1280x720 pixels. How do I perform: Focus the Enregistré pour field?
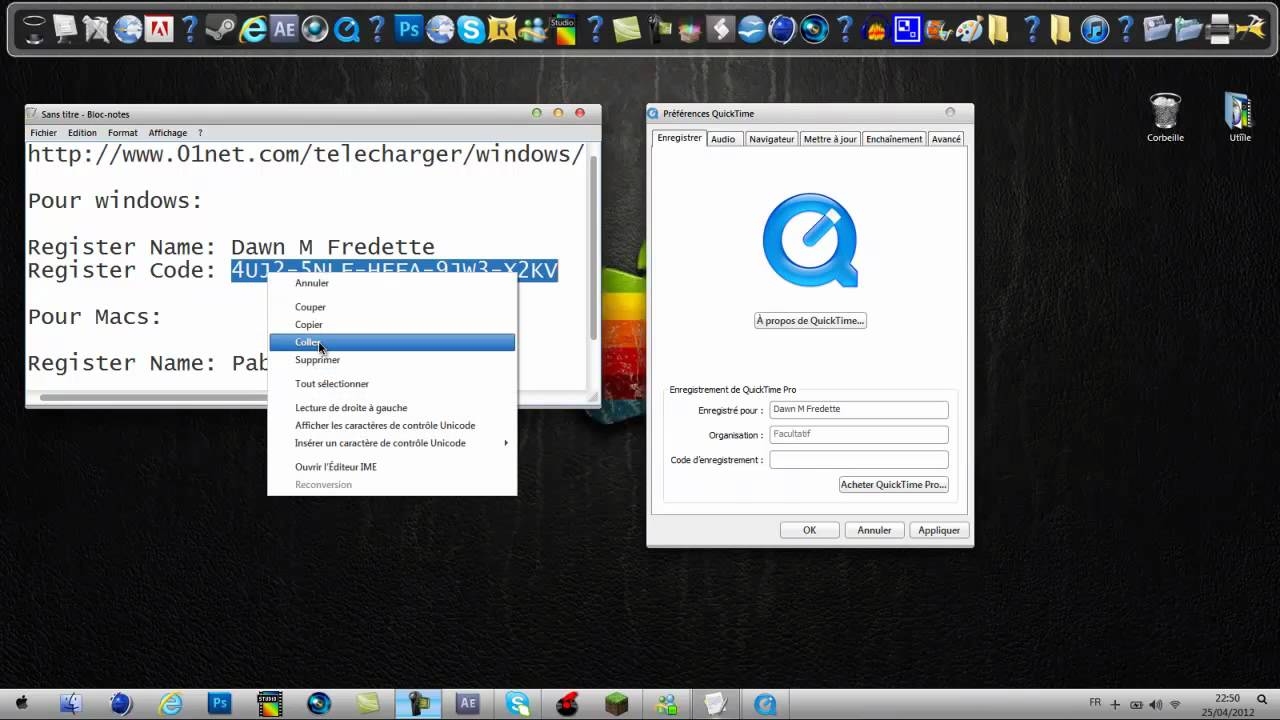click(x=859, y=409)
